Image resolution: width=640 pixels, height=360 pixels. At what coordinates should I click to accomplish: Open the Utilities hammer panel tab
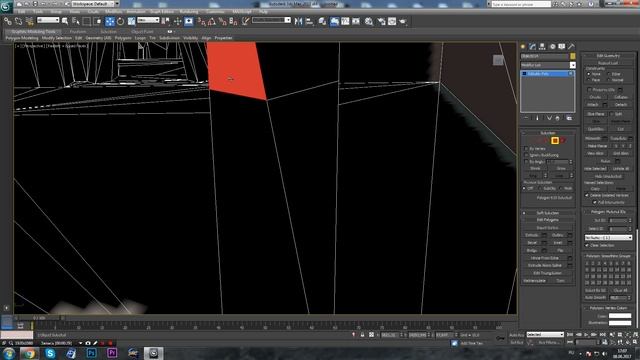click(571, 47)
